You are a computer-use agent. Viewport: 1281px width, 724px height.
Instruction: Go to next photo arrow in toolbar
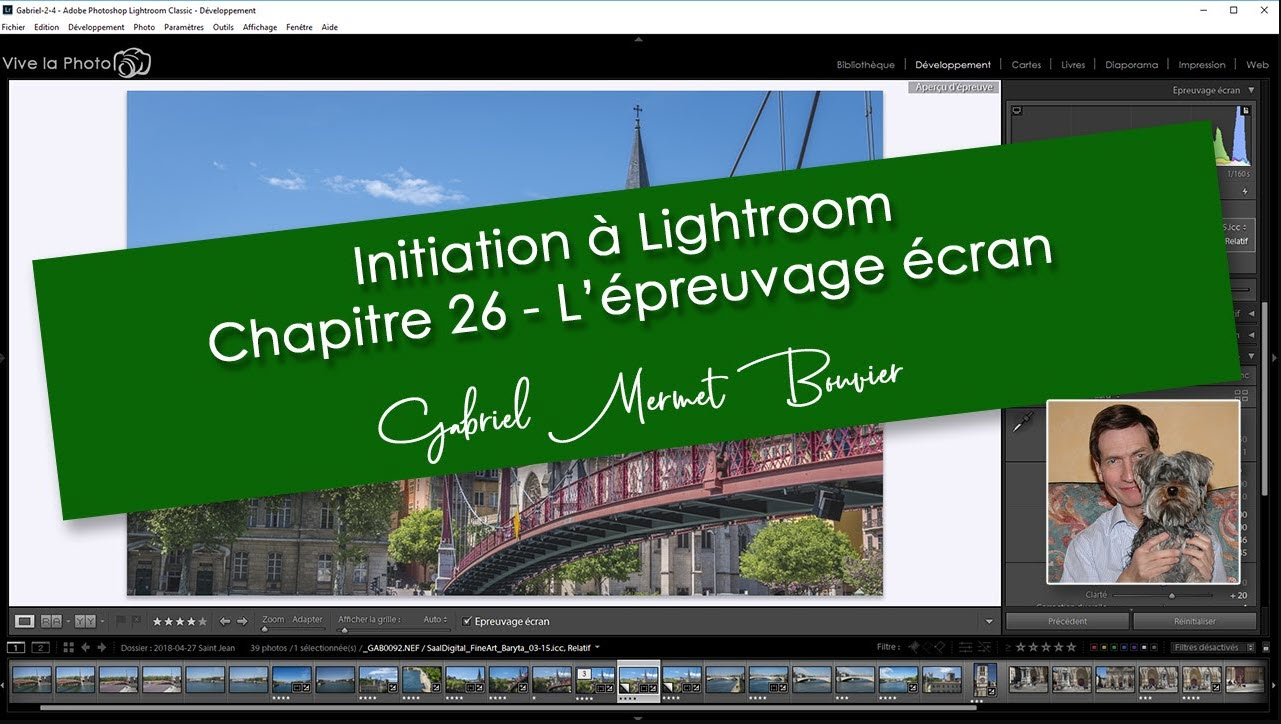click(x=241, y=621)
